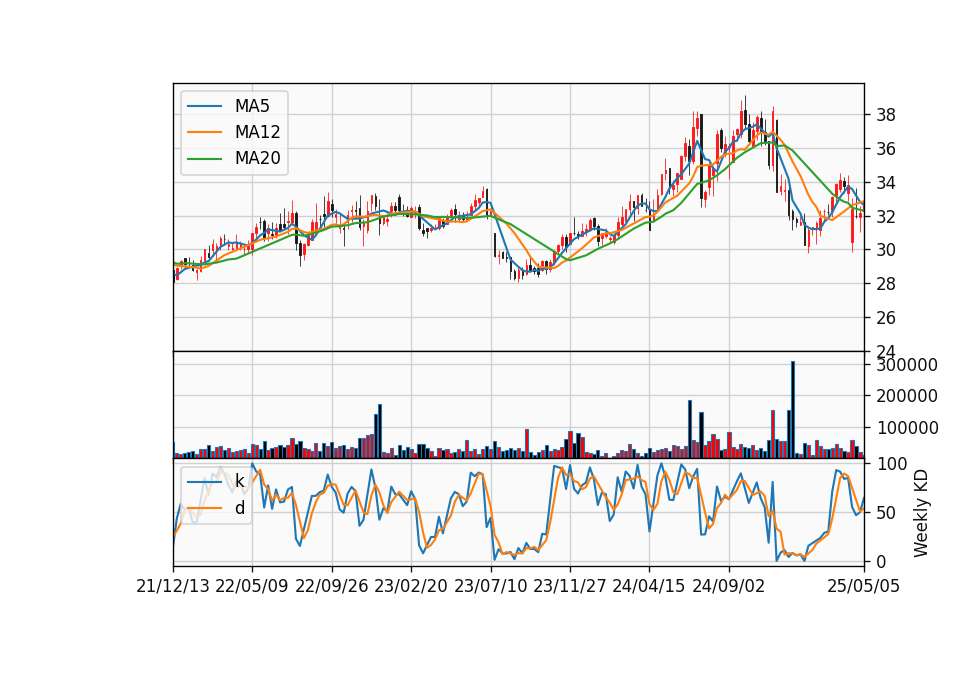Click the 26 price axis label
This screenshot has height=690, width=960.
[x=885, y=318]
